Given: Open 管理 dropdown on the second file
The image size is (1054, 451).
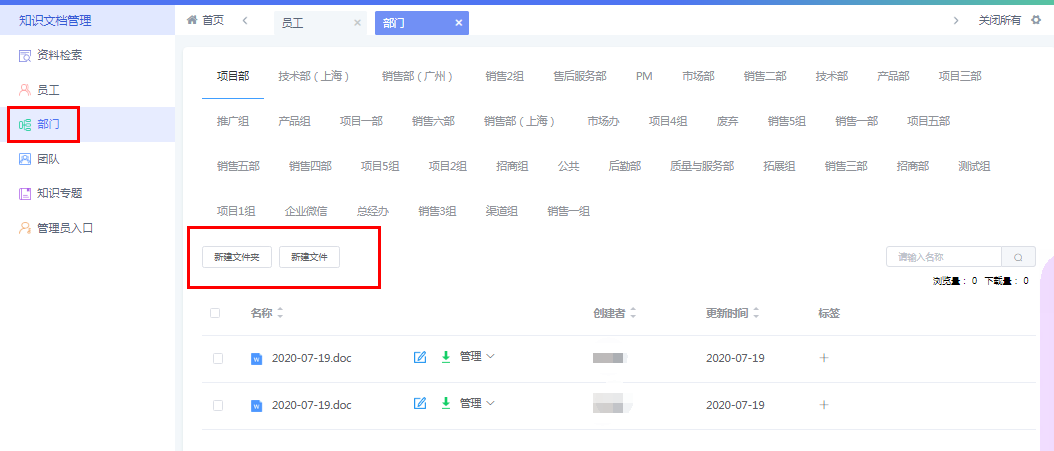Looking at the screenshot, I should (x=477, y=403).
